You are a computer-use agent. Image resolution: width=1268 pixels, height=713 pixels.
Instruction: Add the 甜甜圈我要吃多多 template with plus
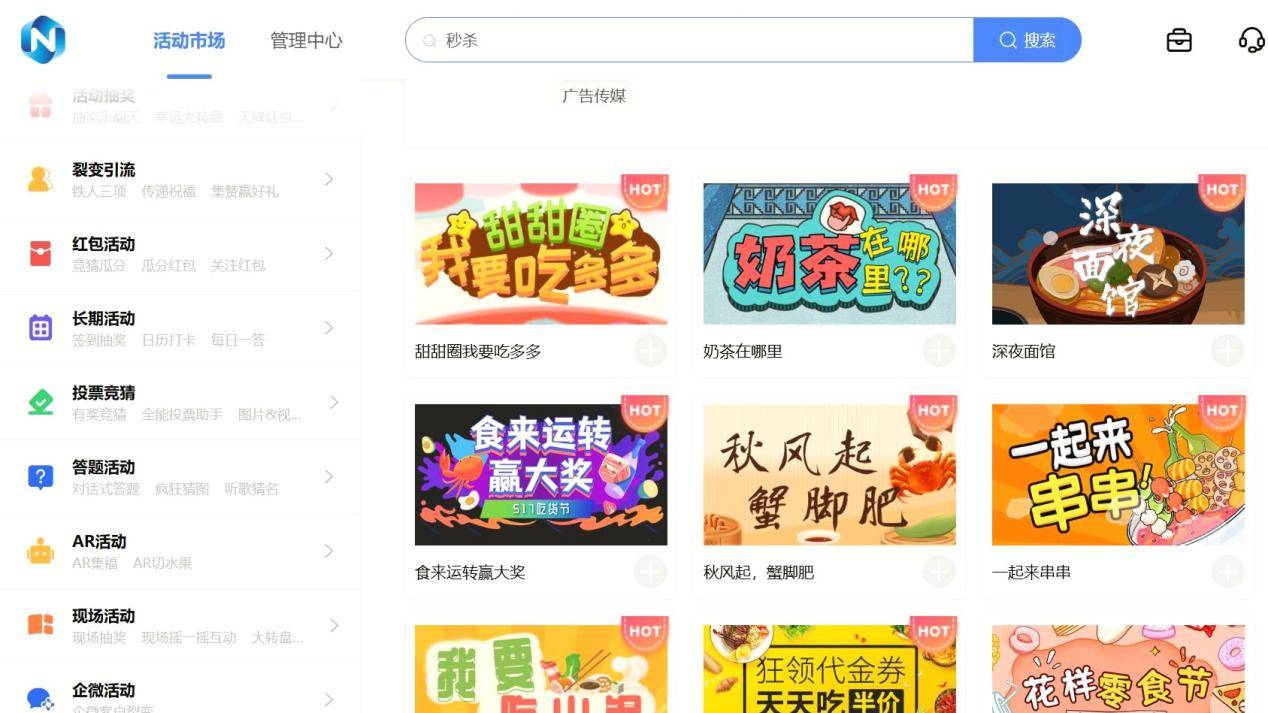pos(650,351)
